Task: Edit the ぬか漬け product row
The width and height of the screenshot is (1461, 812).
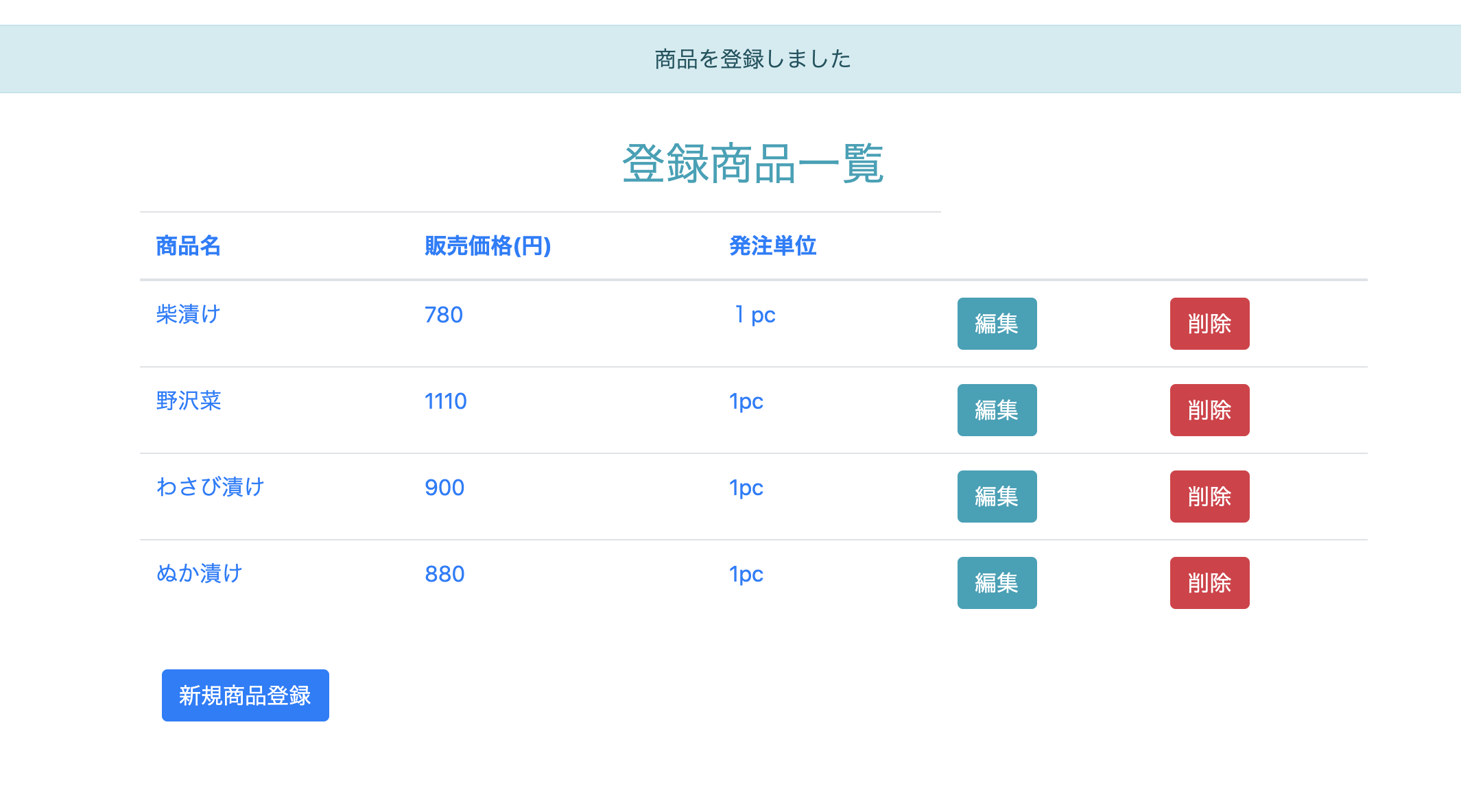Action: (997, 583)
